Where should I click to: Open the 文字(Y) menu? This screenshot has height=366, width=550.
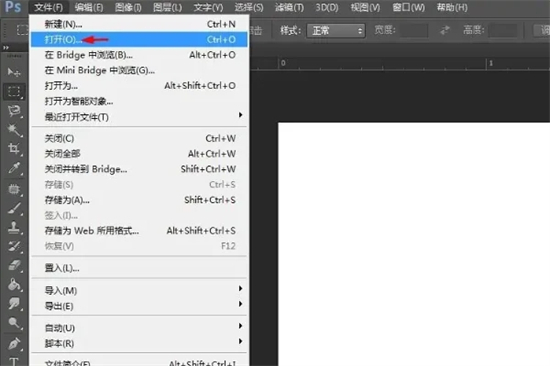[208, 7]
